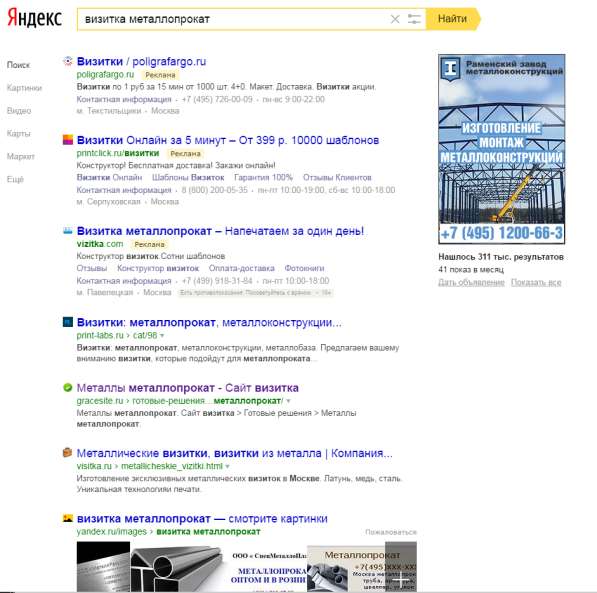Click the vizitka.com result favicon
Image resolution: width=597 pixels, height=593 pixels.
click(68, 230)
